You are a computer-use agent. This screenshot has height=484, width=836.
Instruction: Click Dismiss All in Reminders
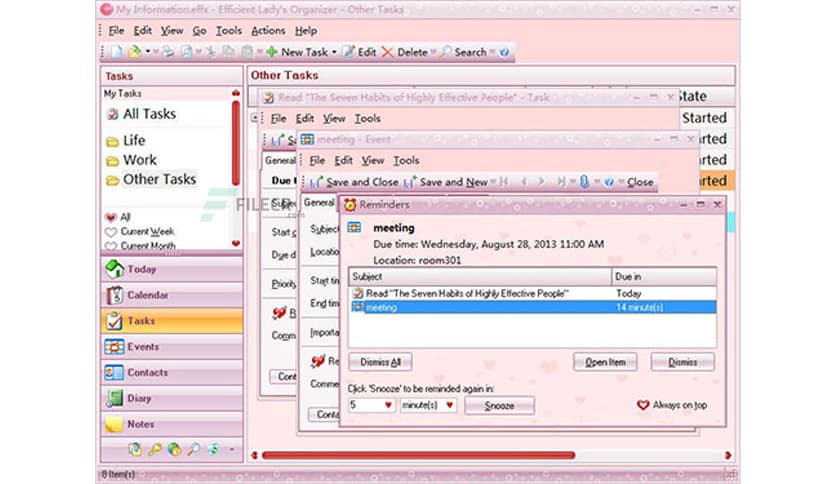pyautogui.click(x=380, y=362)
